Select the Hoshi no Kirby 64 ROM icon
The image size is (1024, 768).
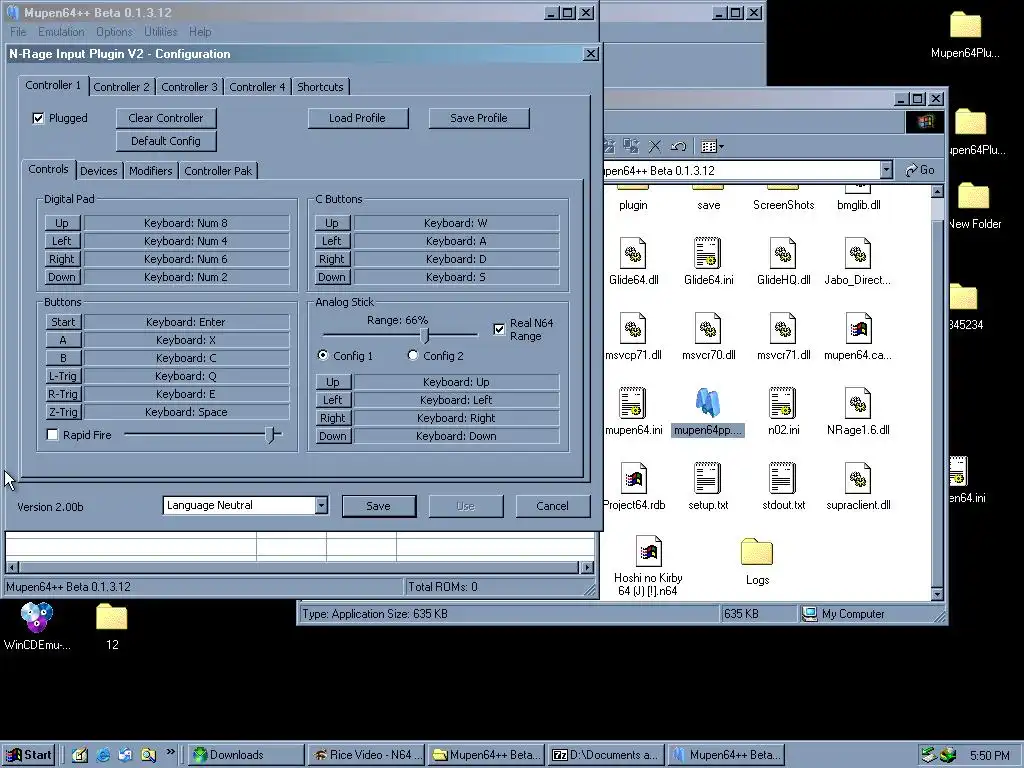[x=648, y=552]
